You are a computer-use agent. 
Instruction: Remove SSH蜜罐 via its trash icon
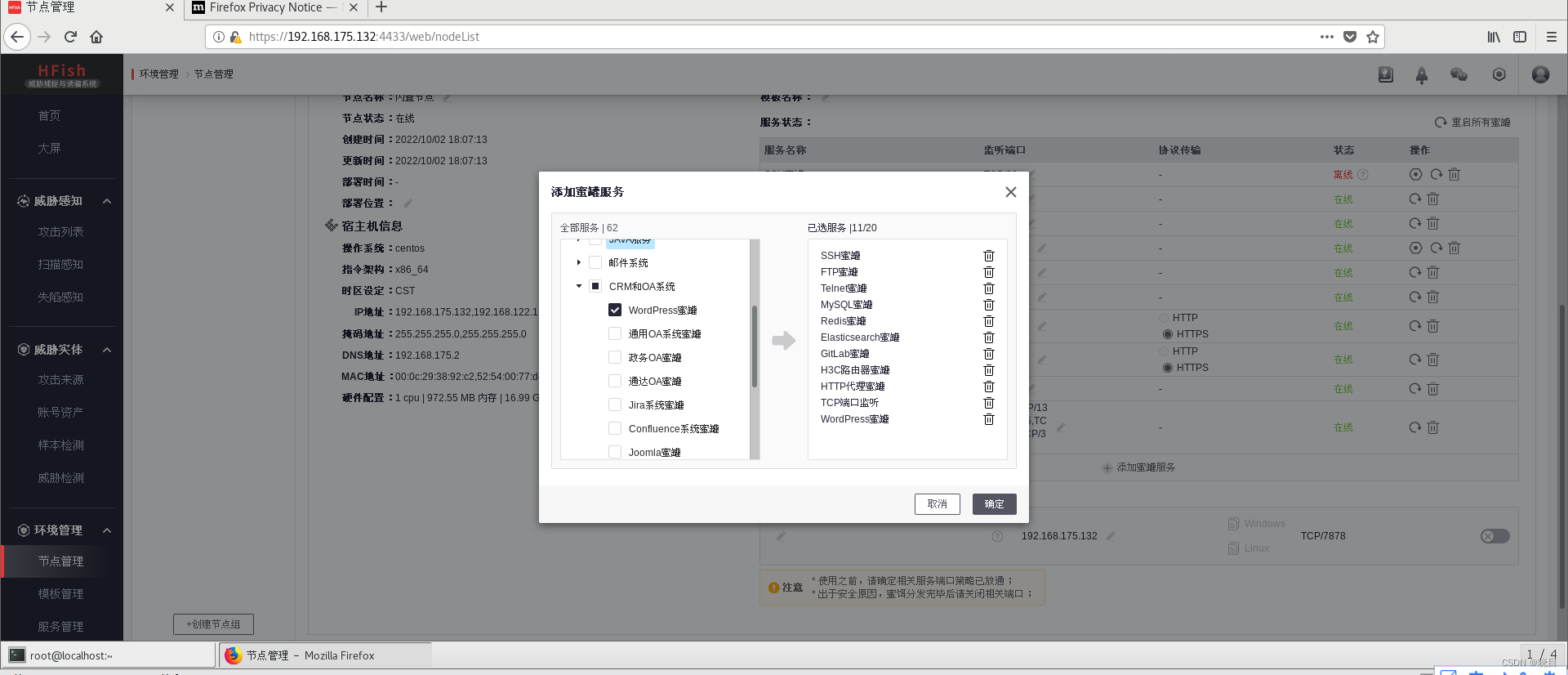click(x=988, y=256)
